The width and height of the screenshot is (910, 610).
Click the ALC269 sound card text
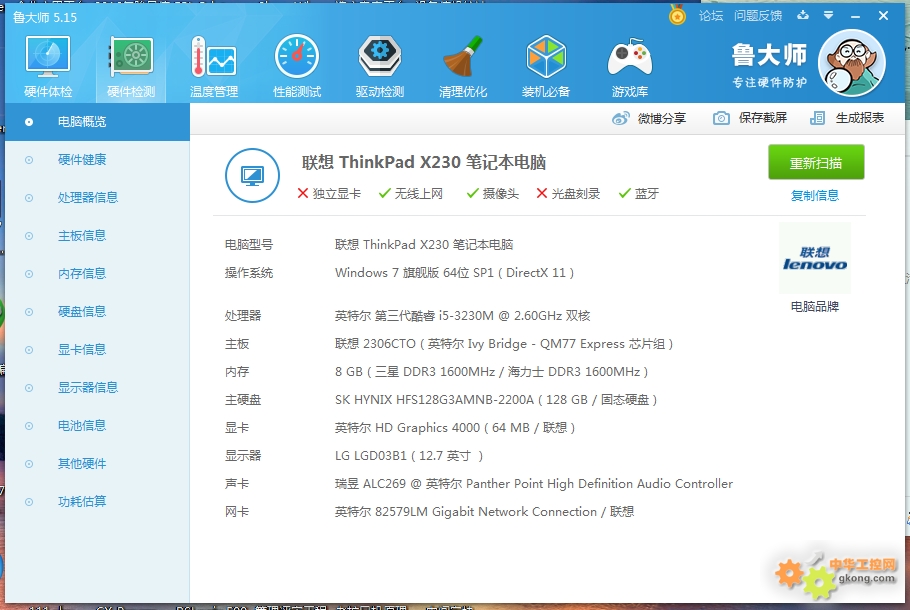coord(534,484)
